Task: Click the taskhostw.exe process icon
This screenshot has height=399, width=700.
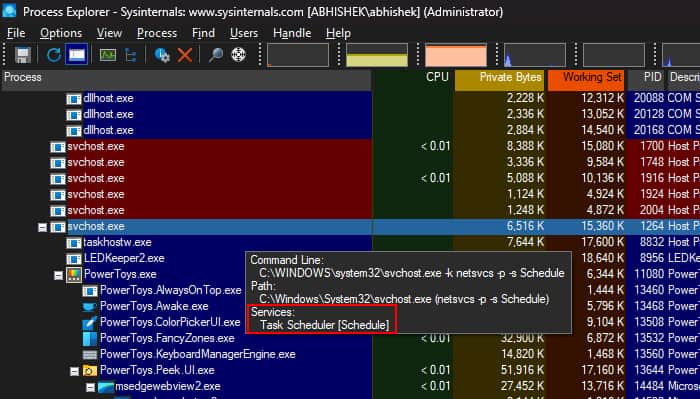Action: [74, 243]
